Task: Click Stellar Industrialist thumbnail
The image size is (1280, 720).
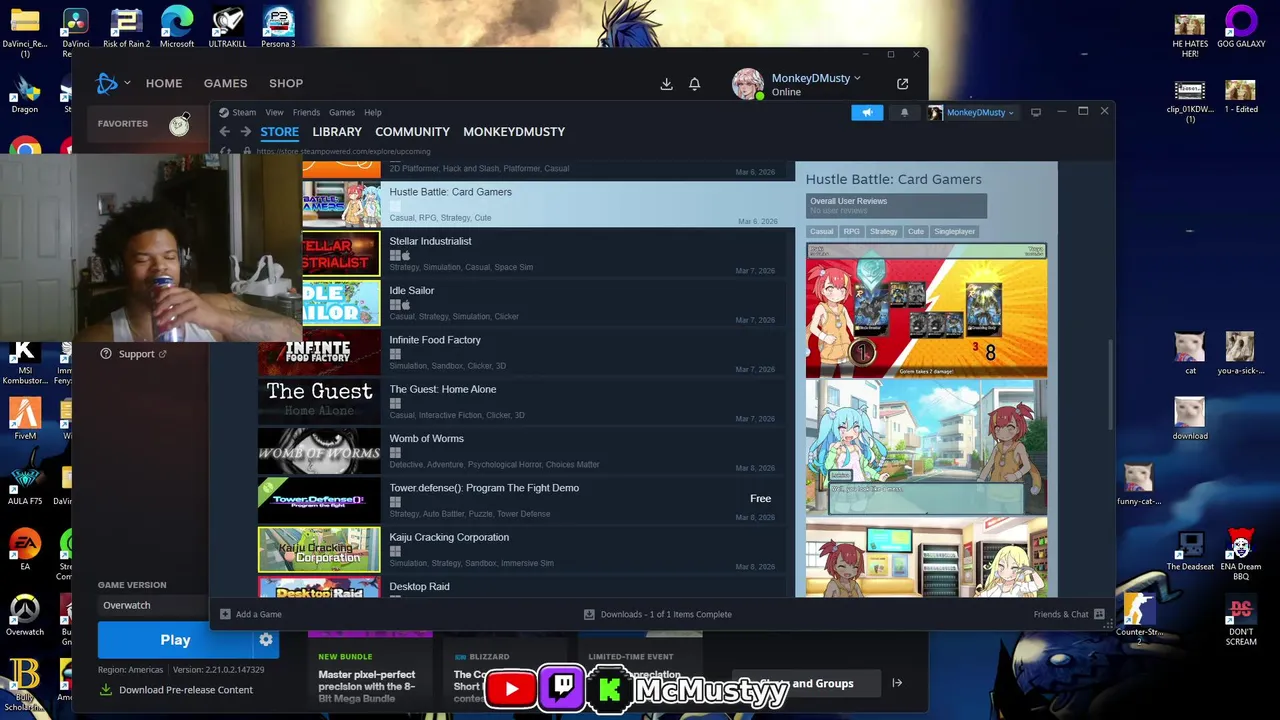Action: tap(341, 253)
